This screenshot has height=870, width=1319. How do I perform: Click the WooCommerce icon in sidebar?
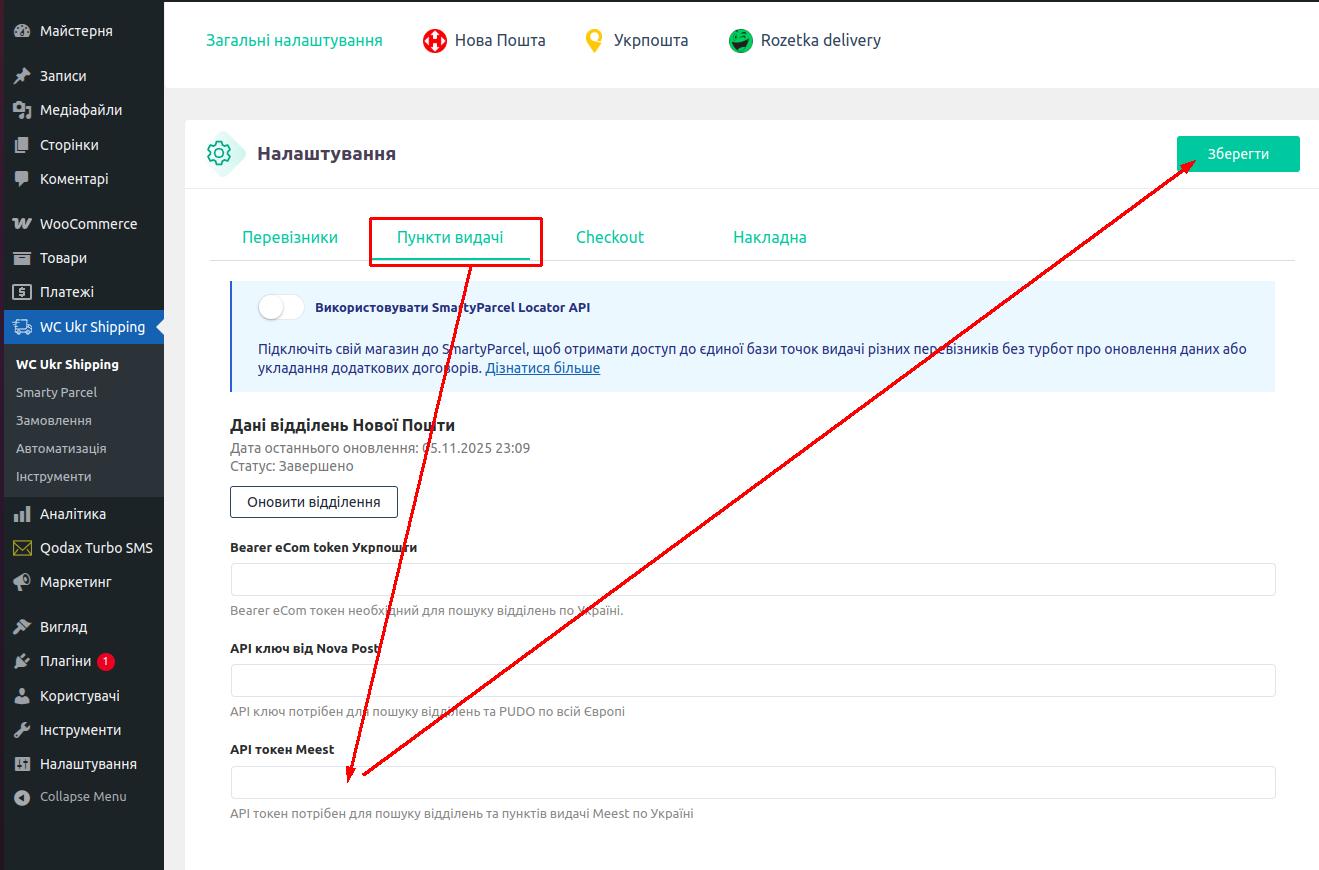click(22, 224)
